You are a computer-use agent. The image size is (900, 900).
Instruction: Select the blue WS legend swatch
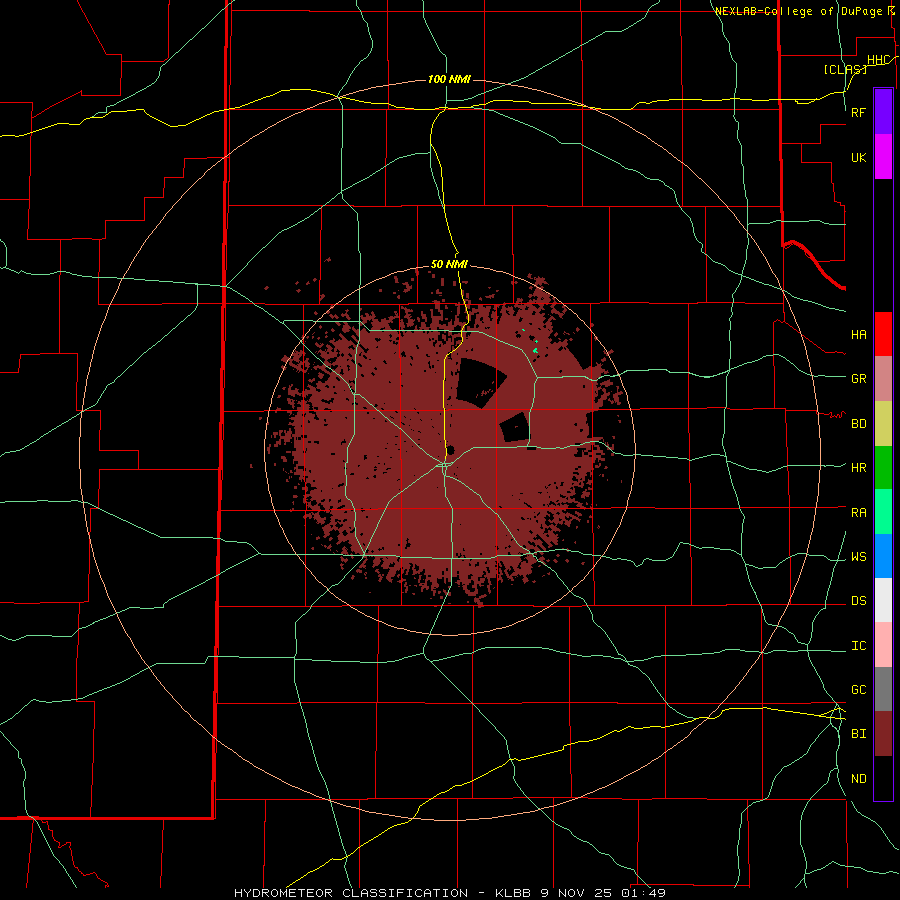(883, 556)
